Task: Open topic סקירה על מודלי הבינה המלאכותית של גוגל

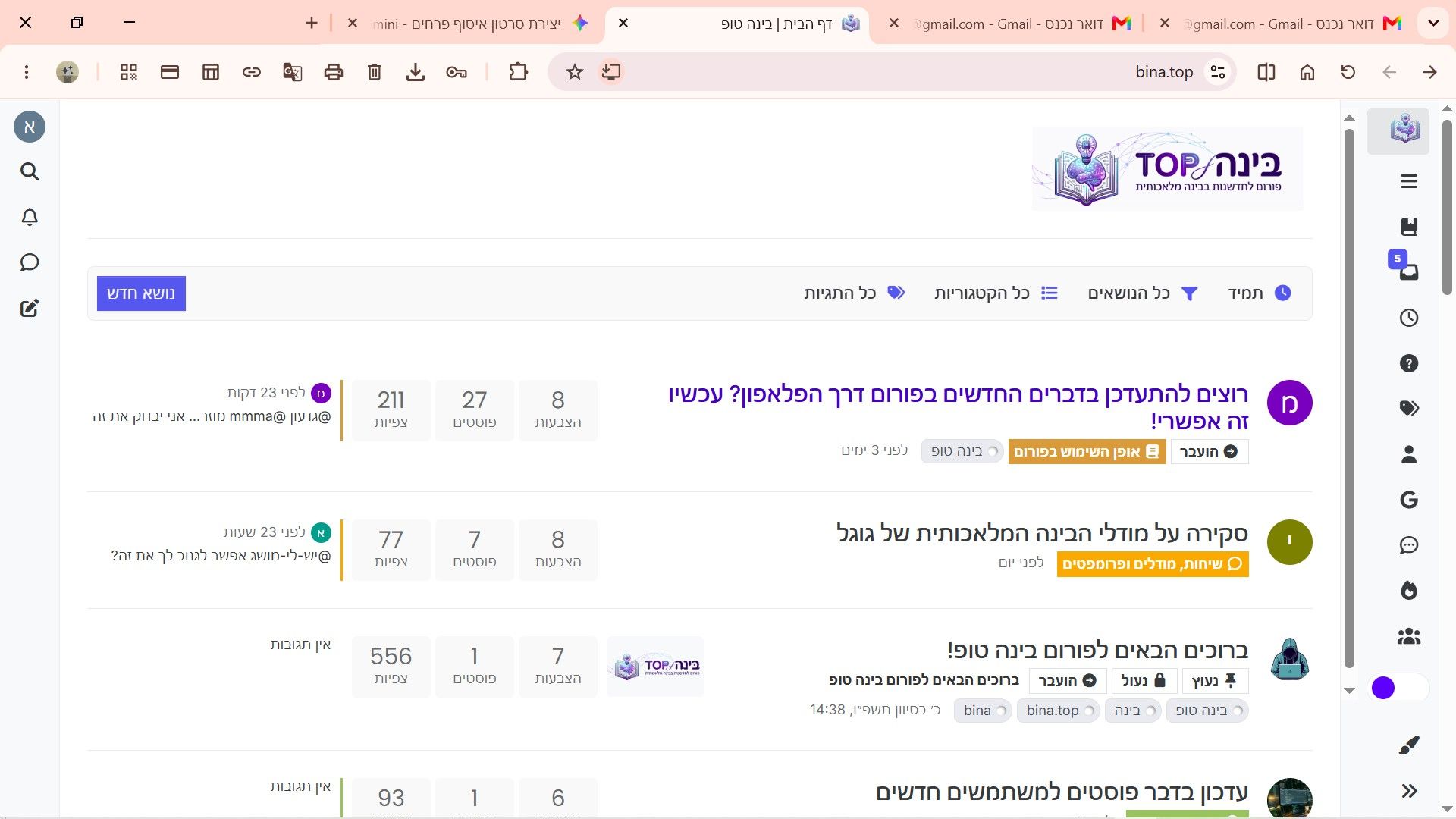Action: (1042, 533)
